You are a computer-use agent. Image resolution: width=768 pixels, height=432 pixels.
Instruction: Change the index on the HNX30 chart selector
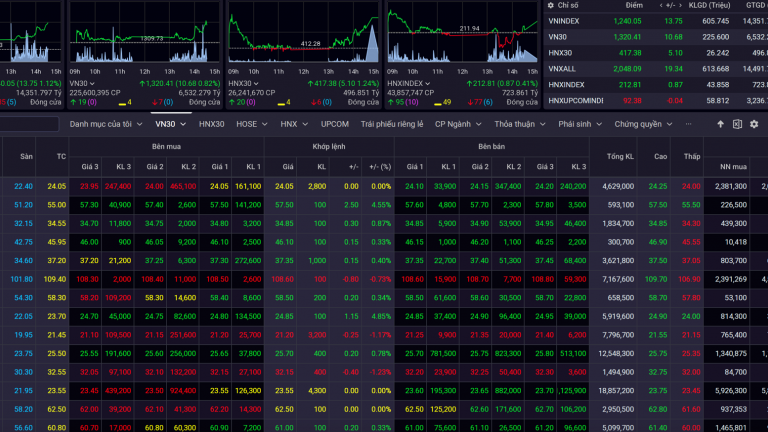243,84
